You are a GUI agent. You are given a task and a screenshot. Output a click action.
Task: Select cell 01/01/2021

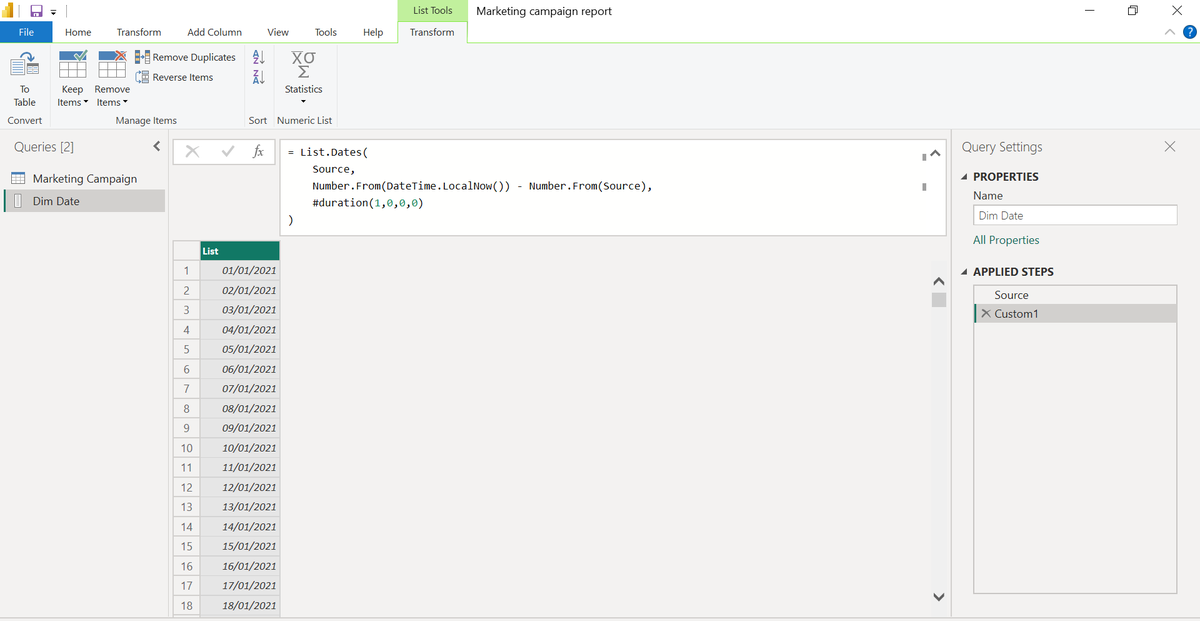pyautogui.click(x=239, y=270)
